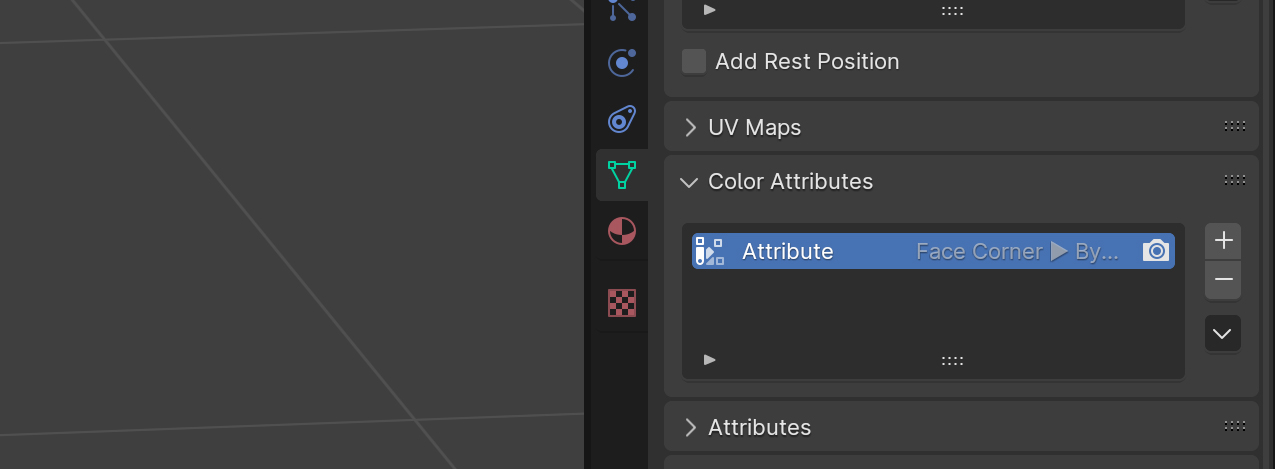
Task: Collapse the Color Attributes panel
Action: [x=689, y=182]
